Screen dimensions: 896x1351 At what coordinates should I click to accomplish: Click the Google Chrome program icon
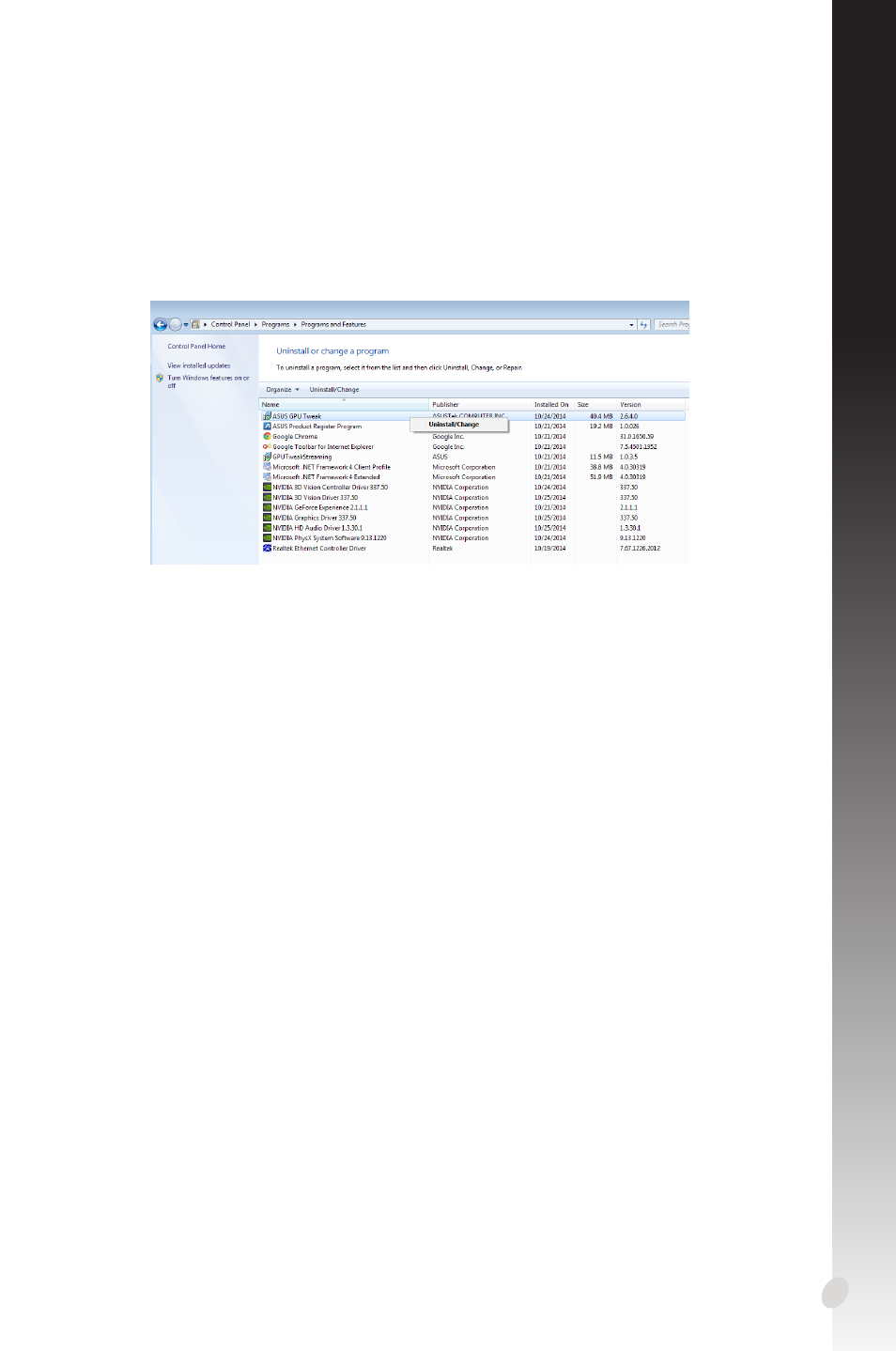pyautogui.click(x=267, y=436)
